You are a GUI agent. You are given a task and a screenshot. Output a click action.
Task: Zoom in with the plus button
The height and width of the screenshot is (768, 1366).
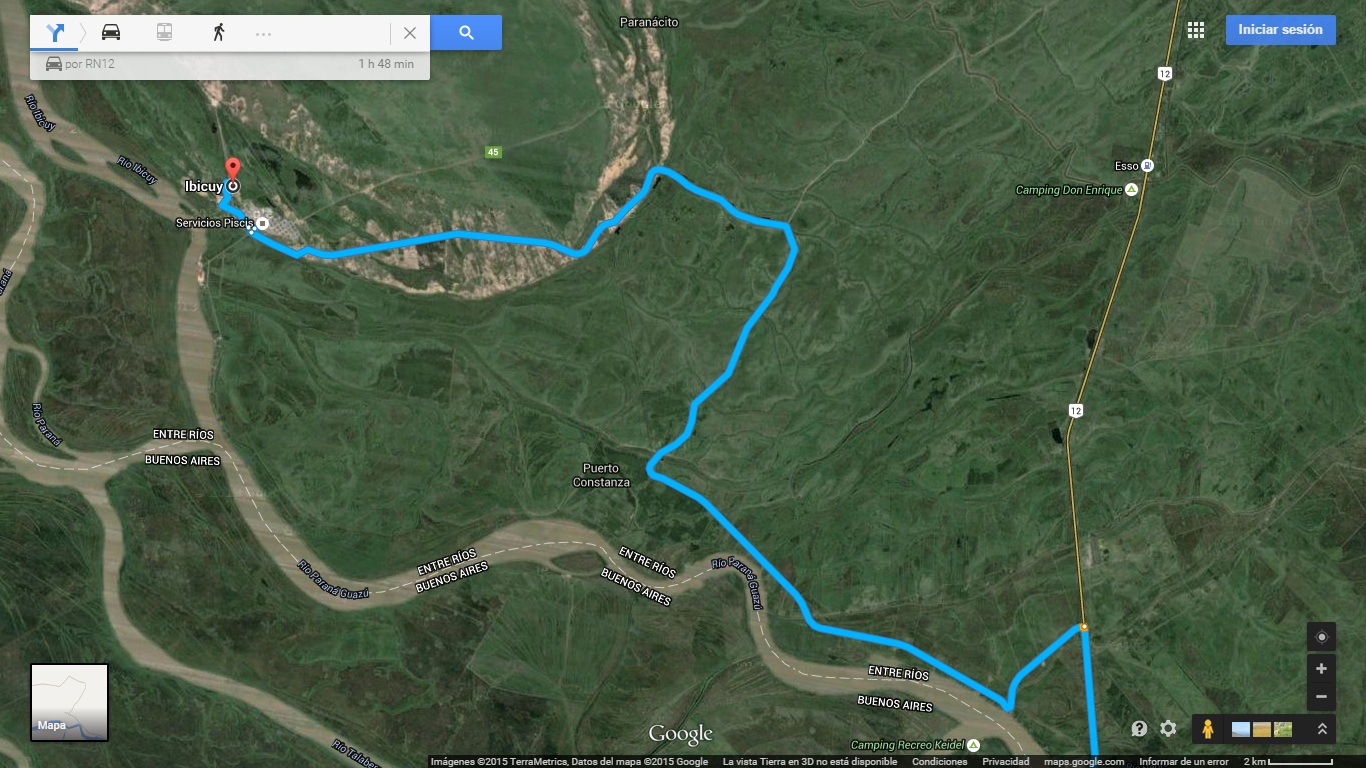coord(1321,669)
